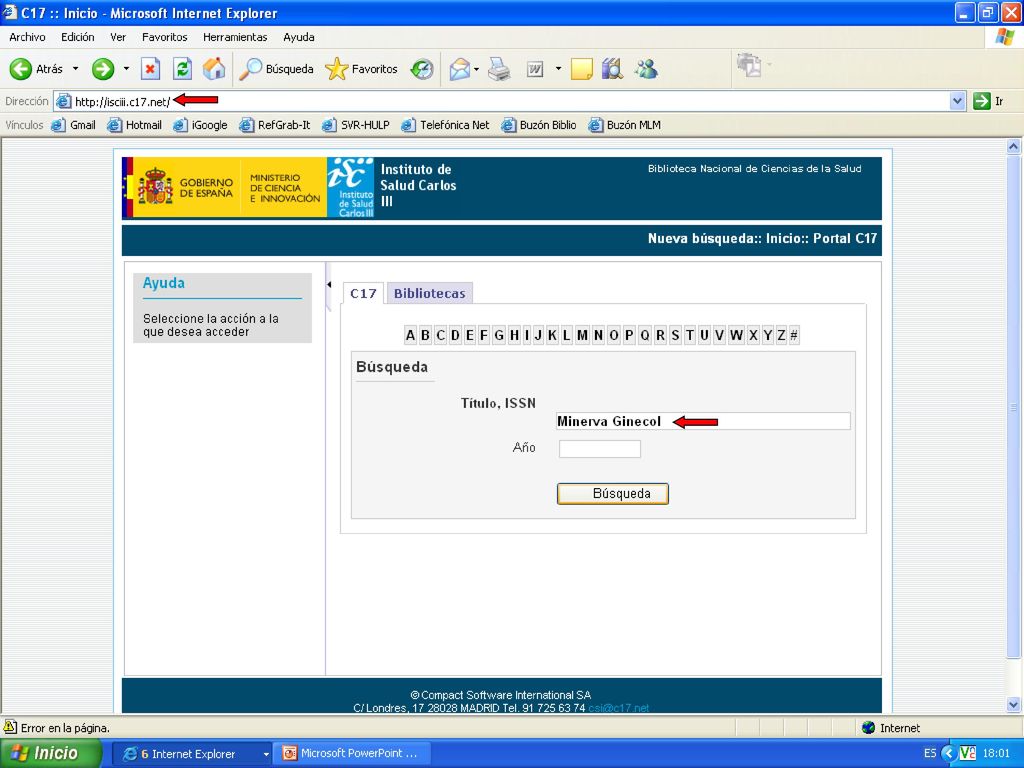Browse journals by letter A

410,335
